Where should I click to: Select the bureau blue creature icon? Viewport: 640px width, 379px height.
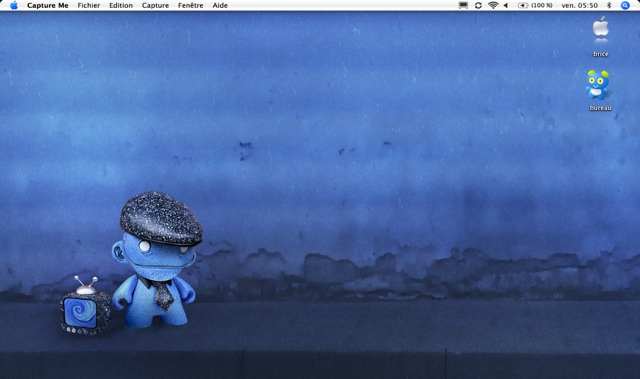(598, 85)
